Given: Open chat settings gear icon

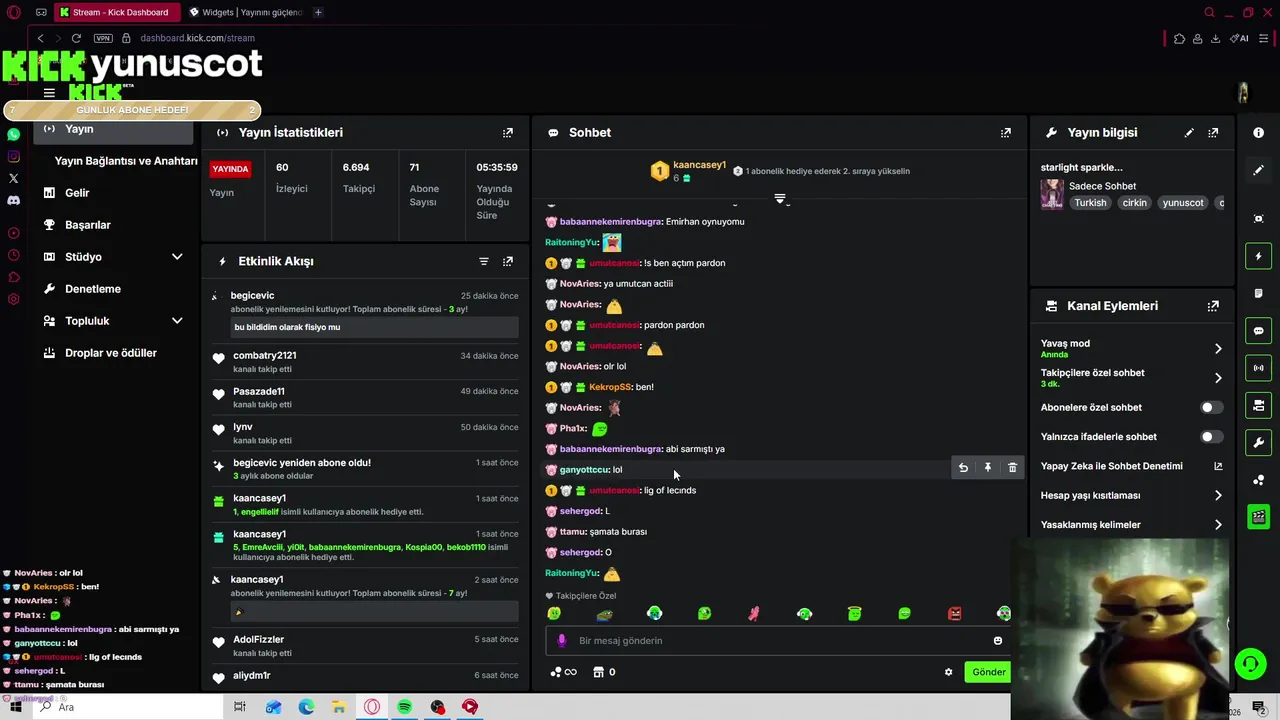Looking at the screenshot, I should pyautogui.click(x=949, y=672).
